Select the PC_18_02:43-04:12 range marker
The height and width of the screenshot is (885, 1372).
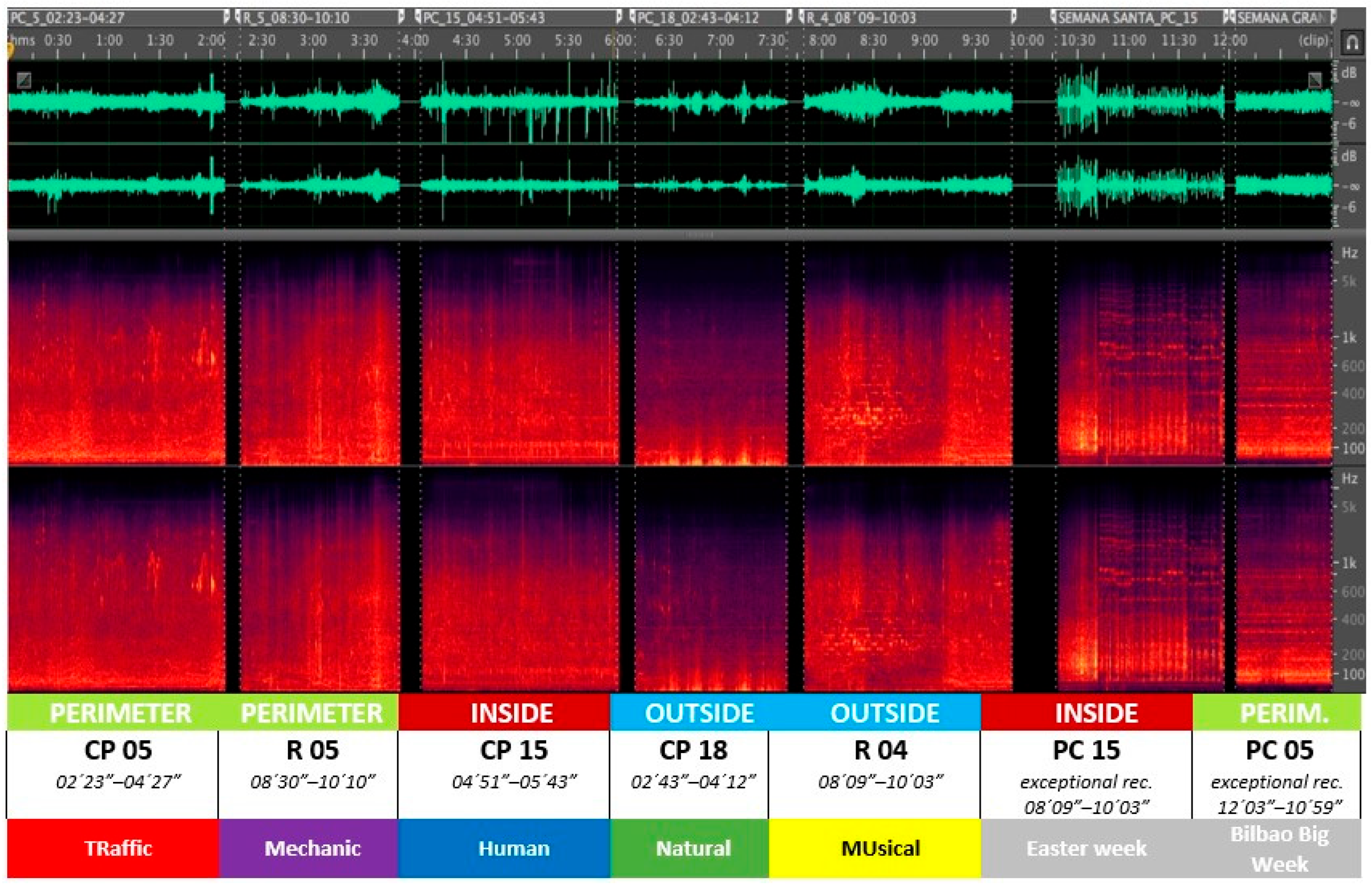pos(710,17)
